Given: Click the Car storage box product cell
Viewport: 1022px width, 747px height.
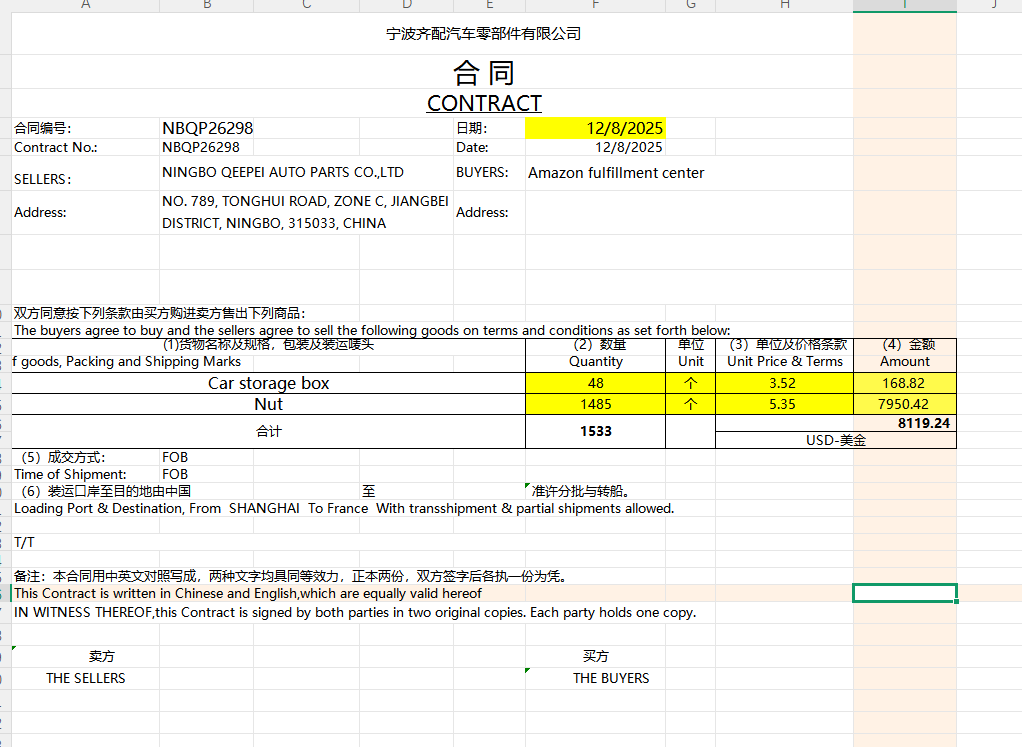Looking at the screenshot, I should coord(268,383).
